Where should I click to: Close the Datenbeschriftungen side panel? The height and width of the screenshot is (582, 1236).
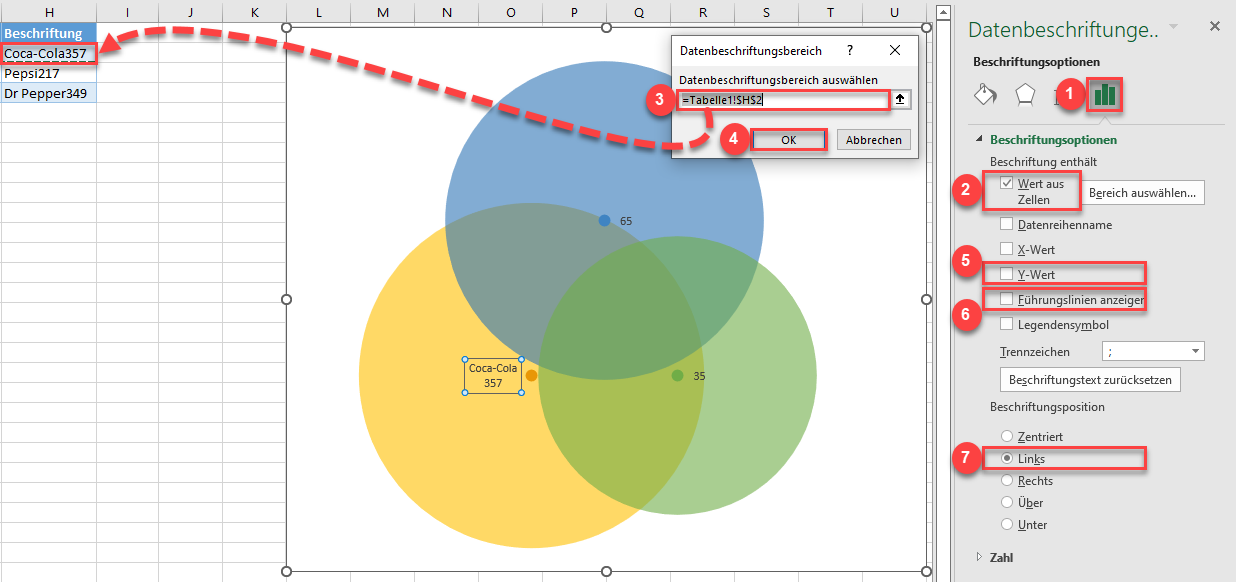1214,26
